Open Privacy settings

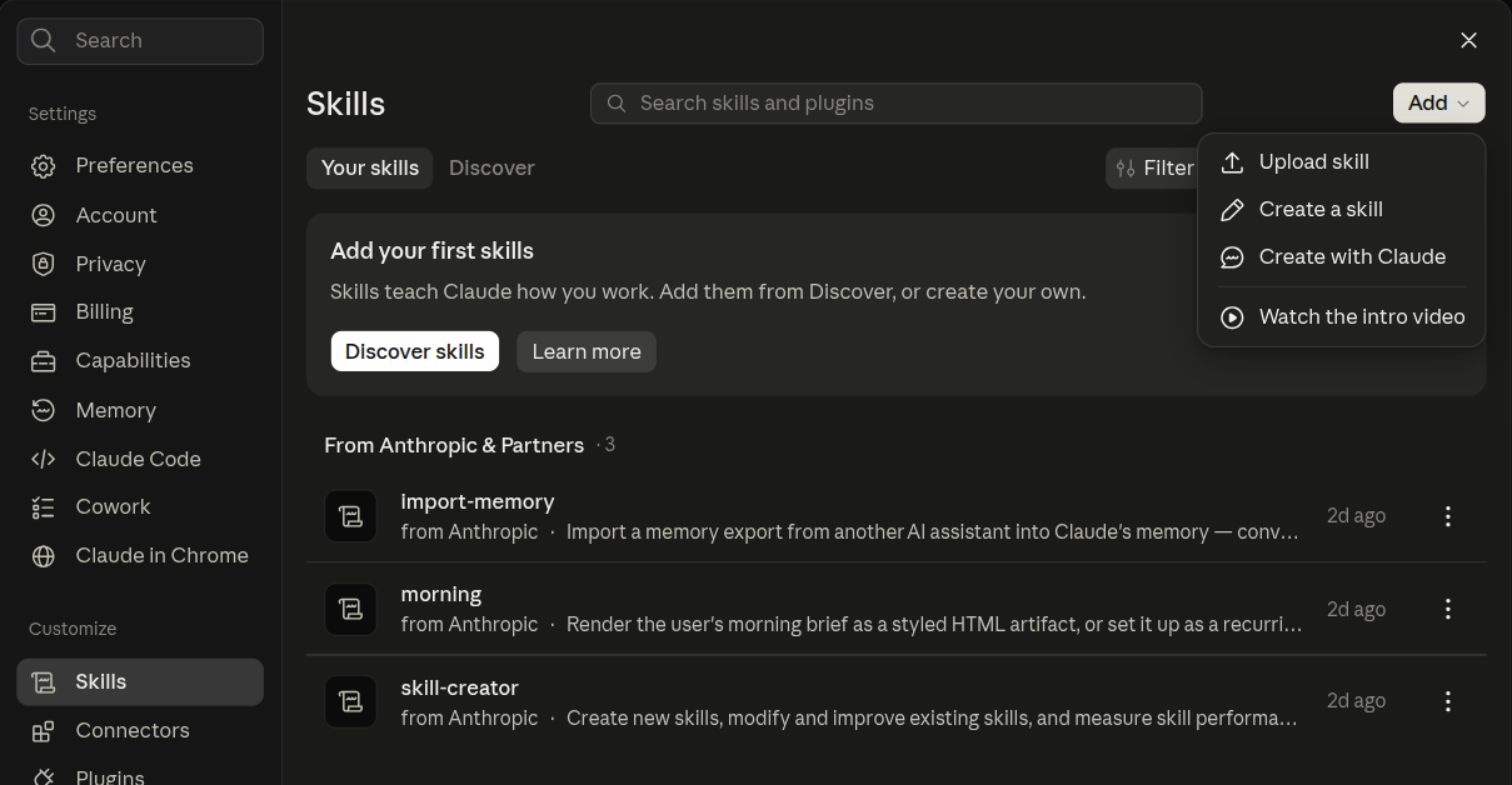coord(140,264)
